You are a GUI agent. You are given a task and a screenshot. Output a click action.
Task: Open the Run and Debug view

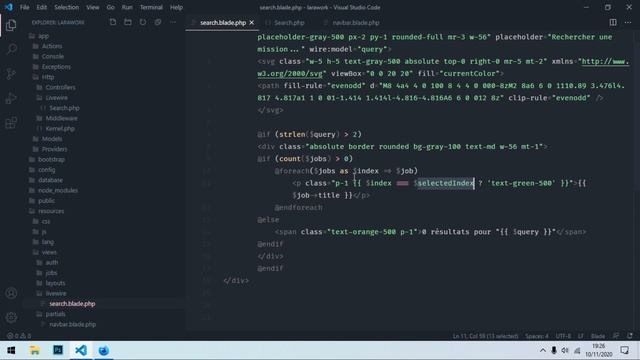pyautogui.click(x=11, y=98)
